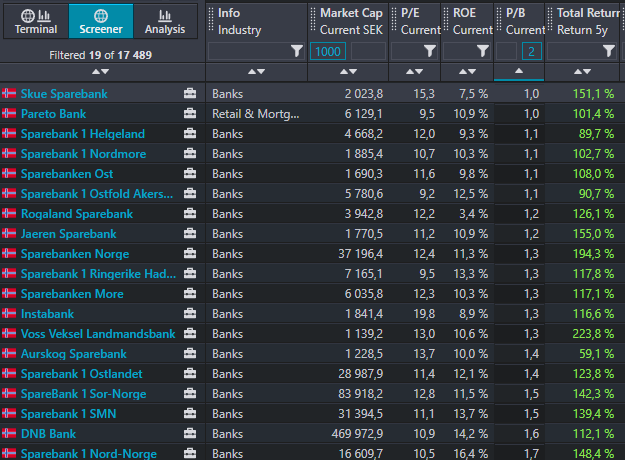Click briefcase icon for DNB Bank
Image resolution: width=625 pixels, height=460 pixels.
click(190, 433)
